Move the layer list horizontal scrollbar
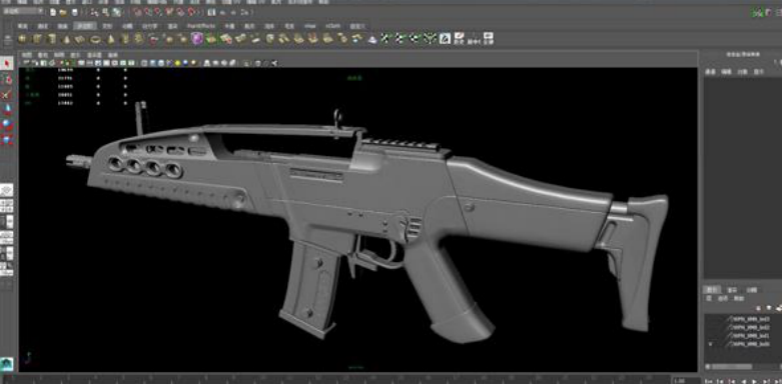Image resolution: width=782 pixels, height=386 pixels. click(732, 367)
